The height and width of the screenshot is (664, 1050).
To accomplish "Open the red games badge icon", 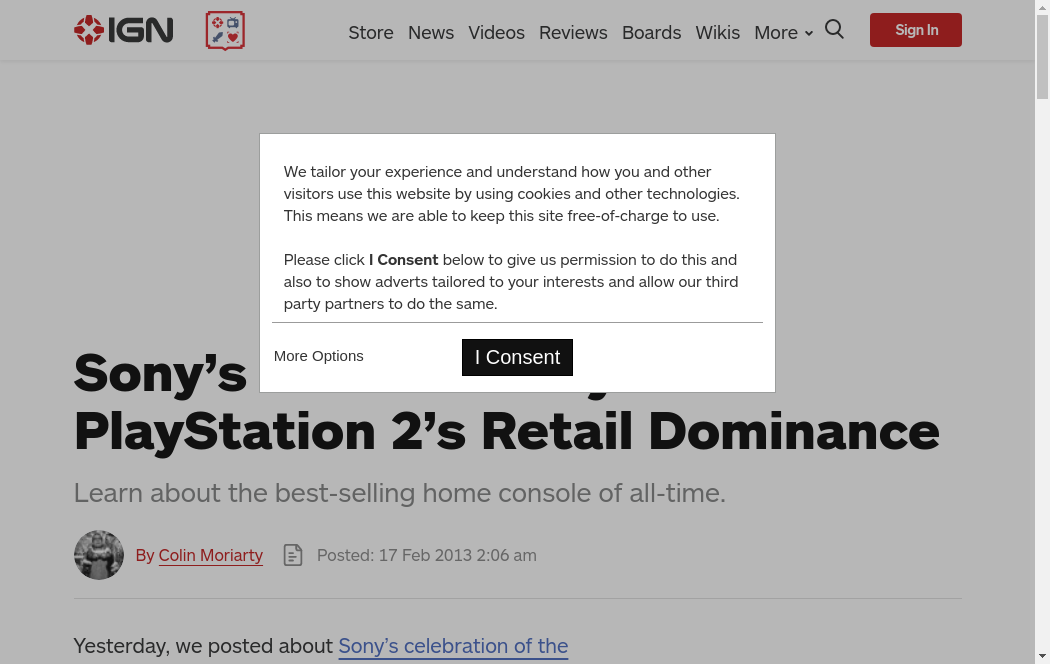I will click(x=225, y=31).
